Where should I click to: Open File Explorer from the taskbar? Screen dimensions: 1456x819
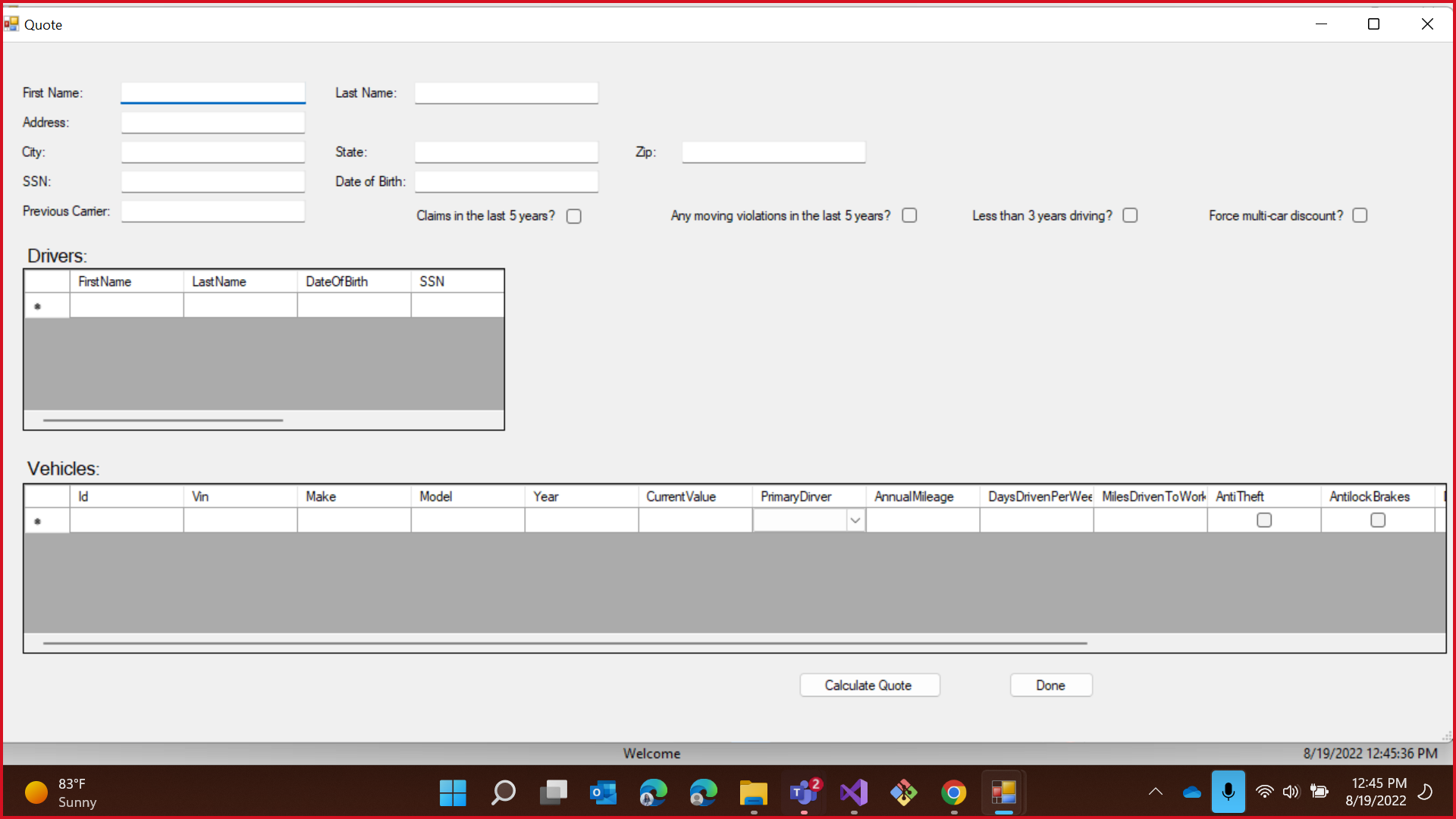[753, 793]
